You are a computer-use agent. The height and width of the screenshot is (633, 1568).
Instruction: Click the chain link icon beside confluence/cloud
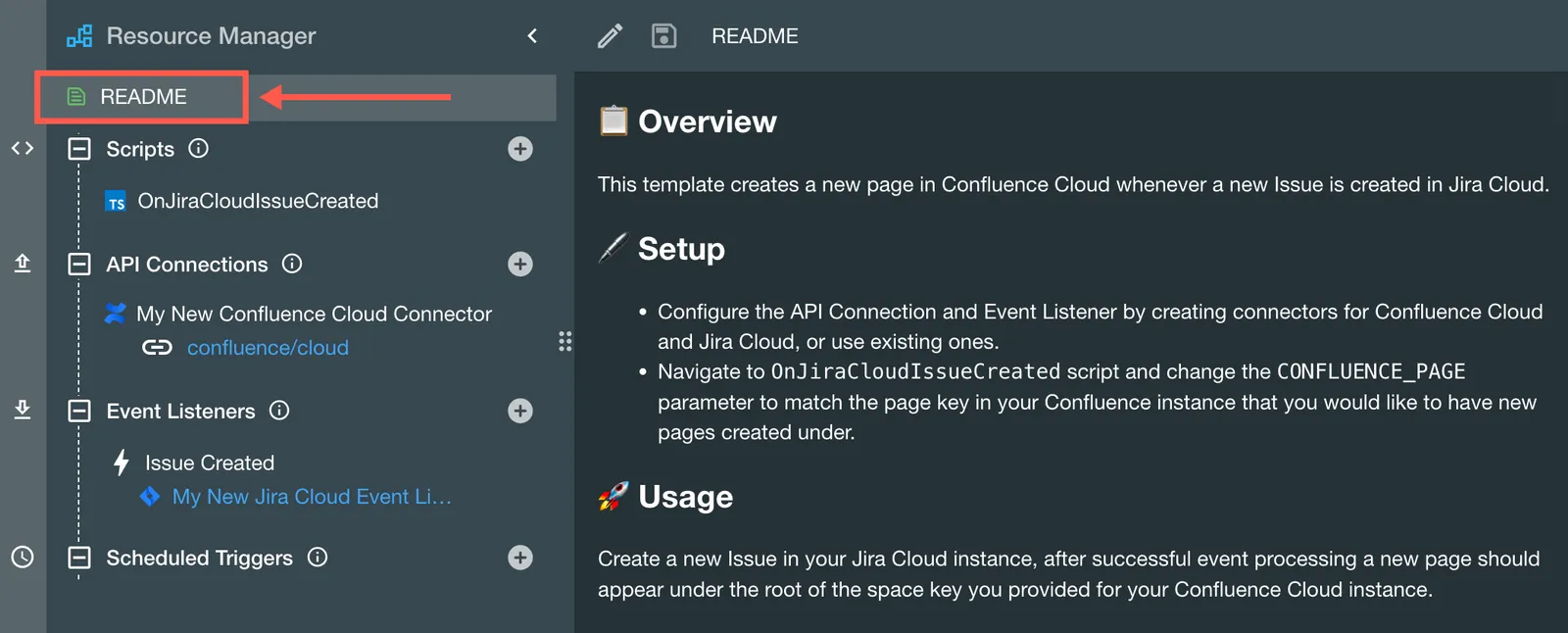(x=157, y=348)
